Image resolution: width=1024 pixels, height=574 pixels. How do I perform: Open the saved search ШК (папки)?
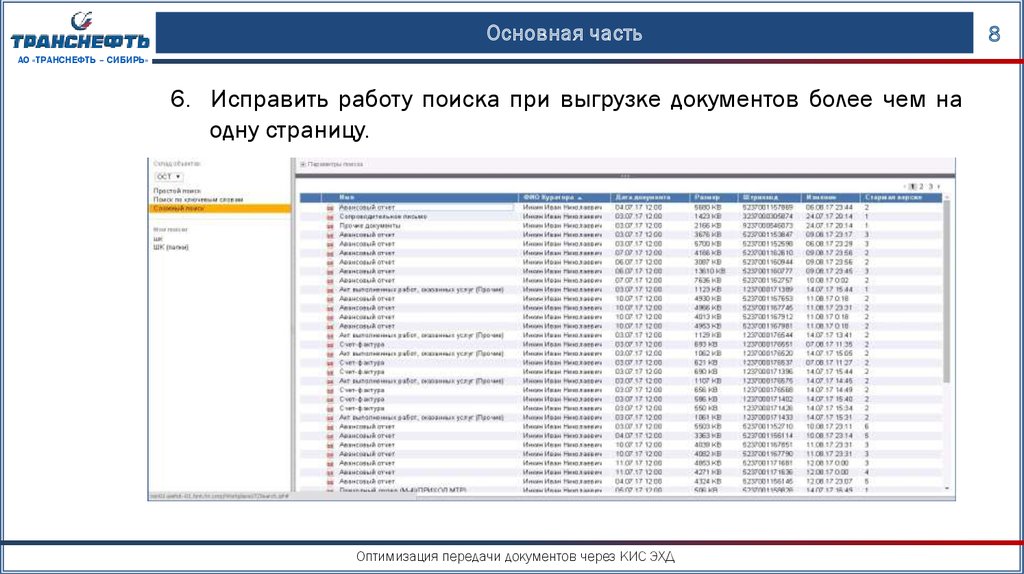coord(171,247)
